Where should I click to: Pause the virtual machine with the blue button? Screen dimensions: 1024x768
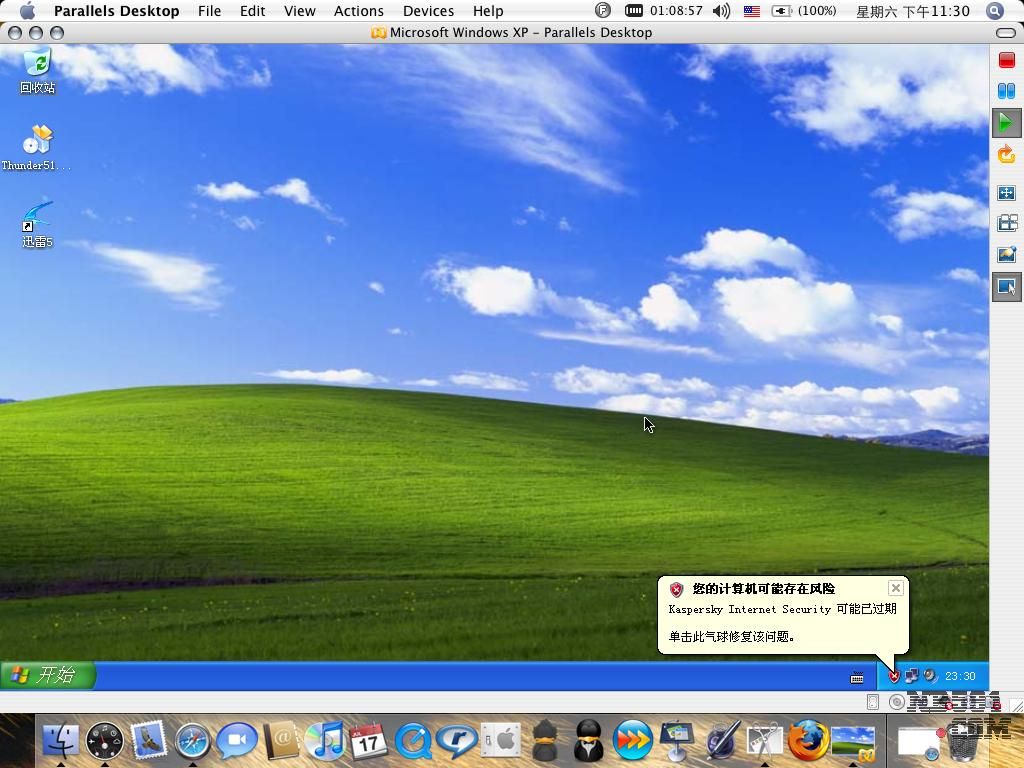[x=1006, y=91]
